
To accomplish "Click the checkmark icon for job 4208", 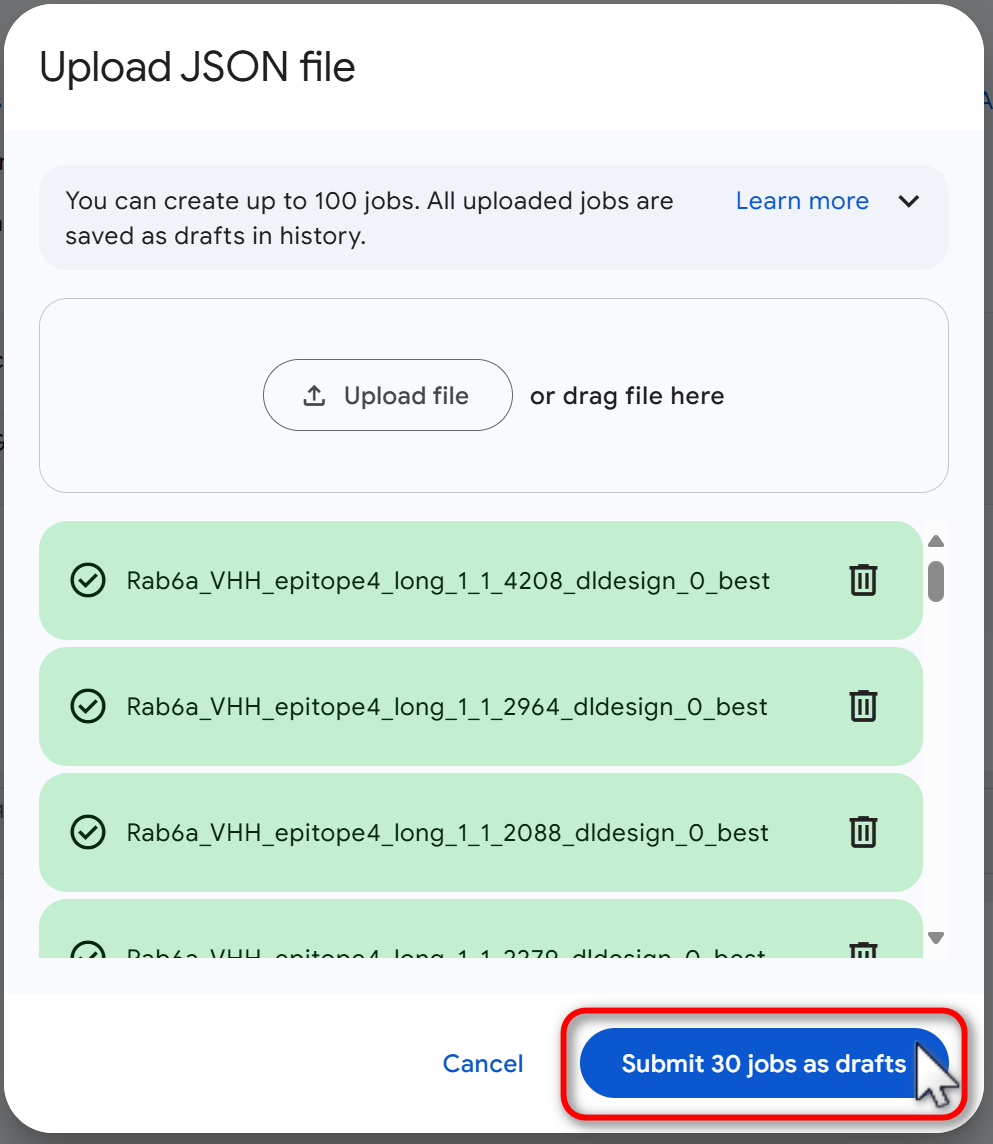I will [x=88, y=581].
